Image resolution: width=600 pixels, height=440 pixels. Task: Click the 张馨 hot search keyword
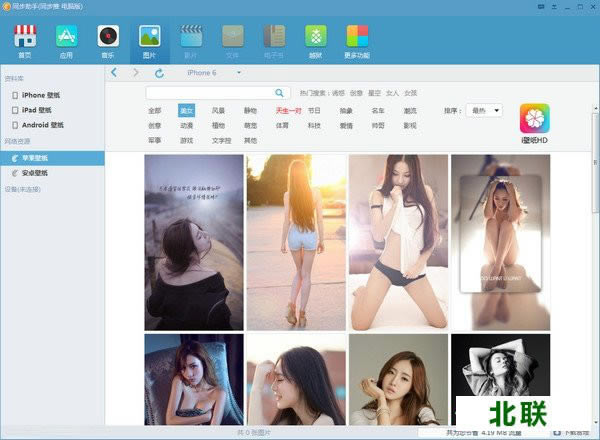(x=356, y=93)
